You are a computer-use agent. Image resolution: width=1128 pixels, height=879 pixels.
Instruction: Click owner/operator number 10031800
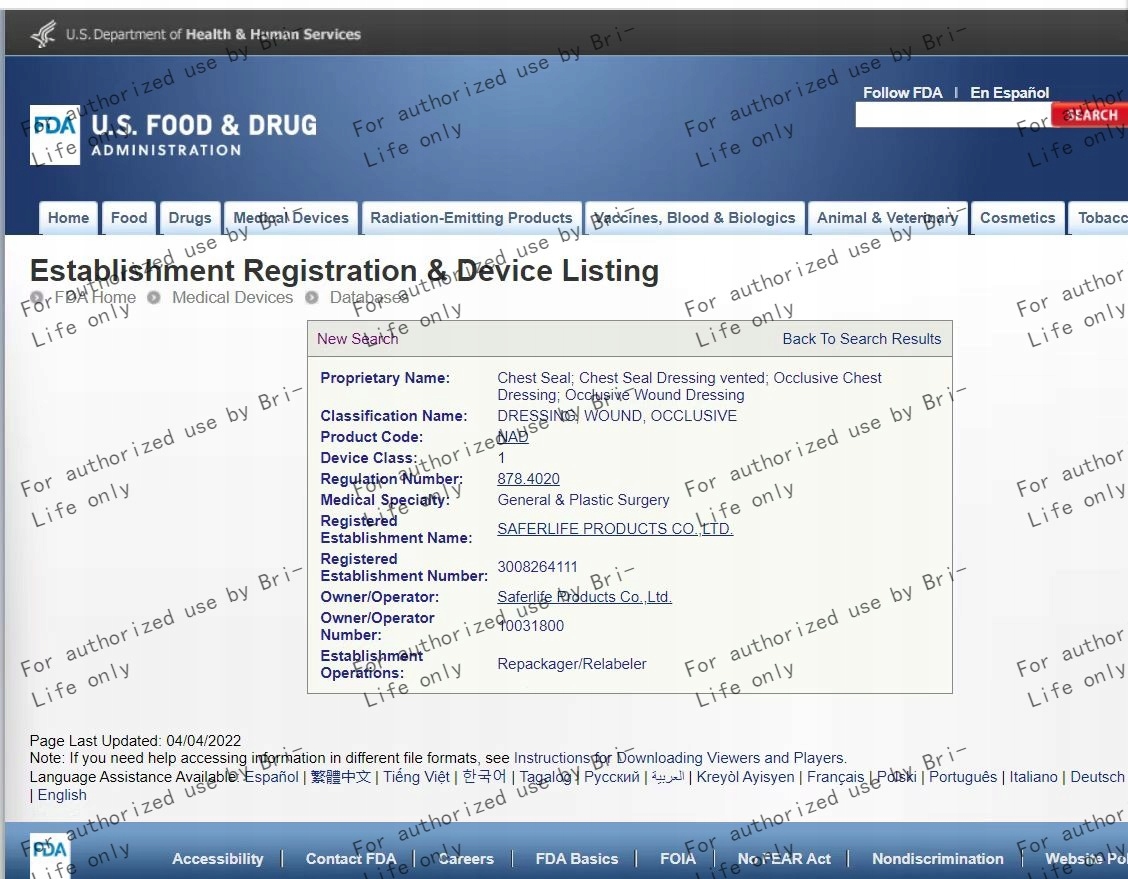(531, 626)
